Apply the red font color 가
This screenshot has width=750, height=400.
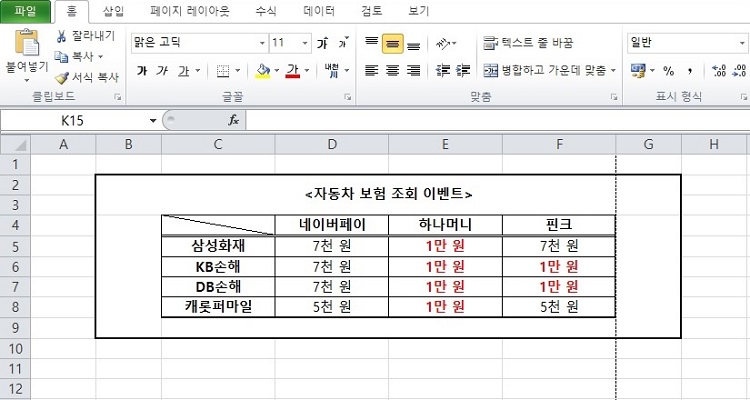(293, 71)
